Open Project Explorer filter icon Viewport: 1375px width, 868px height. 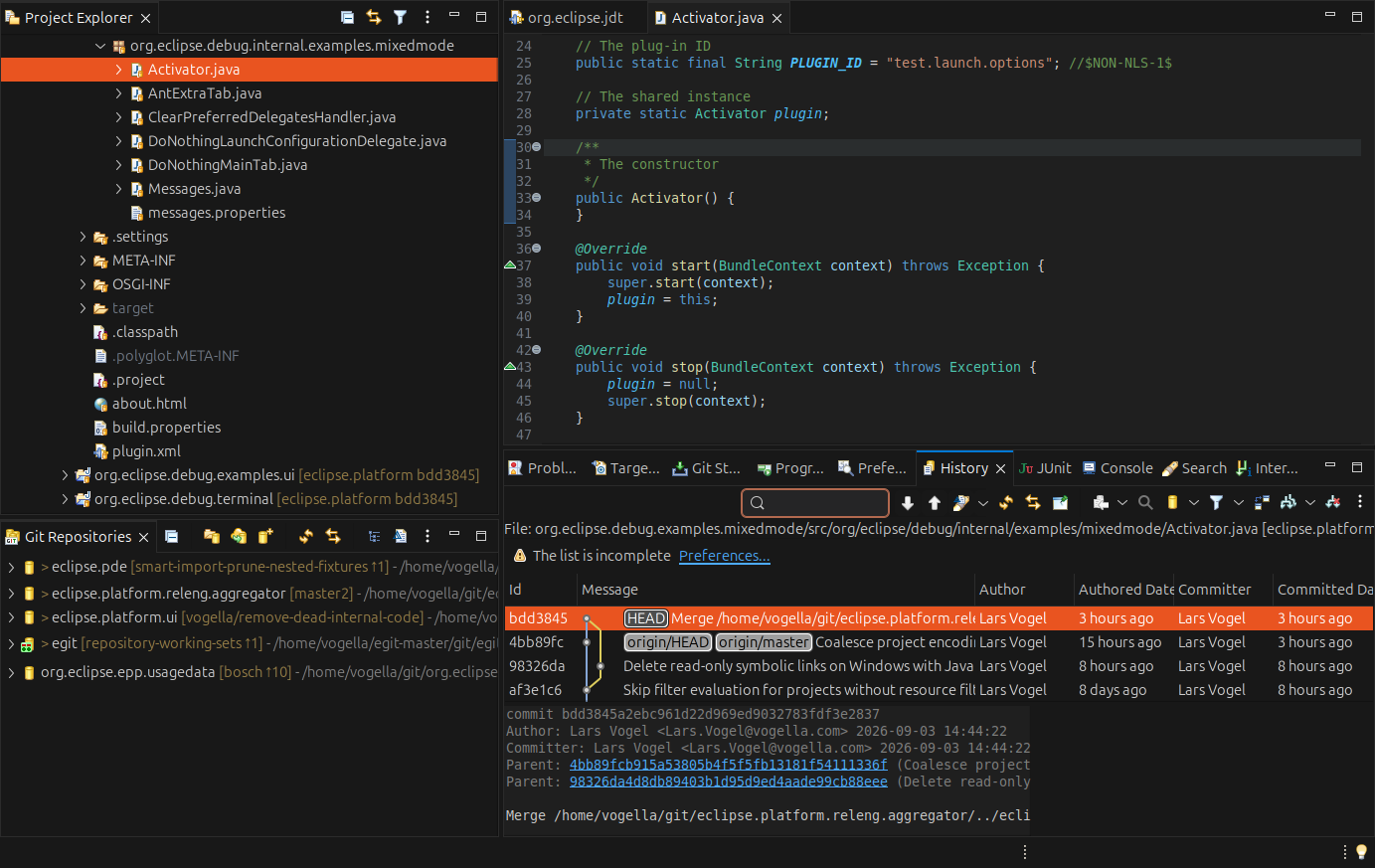[400, 17]
